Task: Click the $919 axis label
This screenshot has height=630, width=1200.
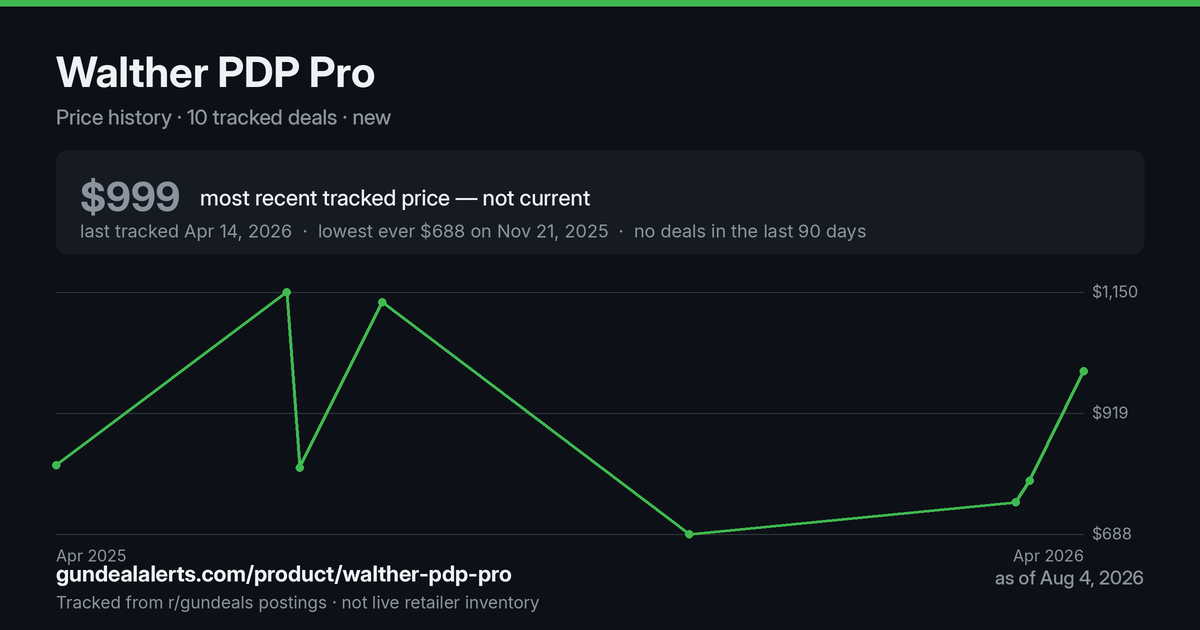Action: [x=1110, y=413]
